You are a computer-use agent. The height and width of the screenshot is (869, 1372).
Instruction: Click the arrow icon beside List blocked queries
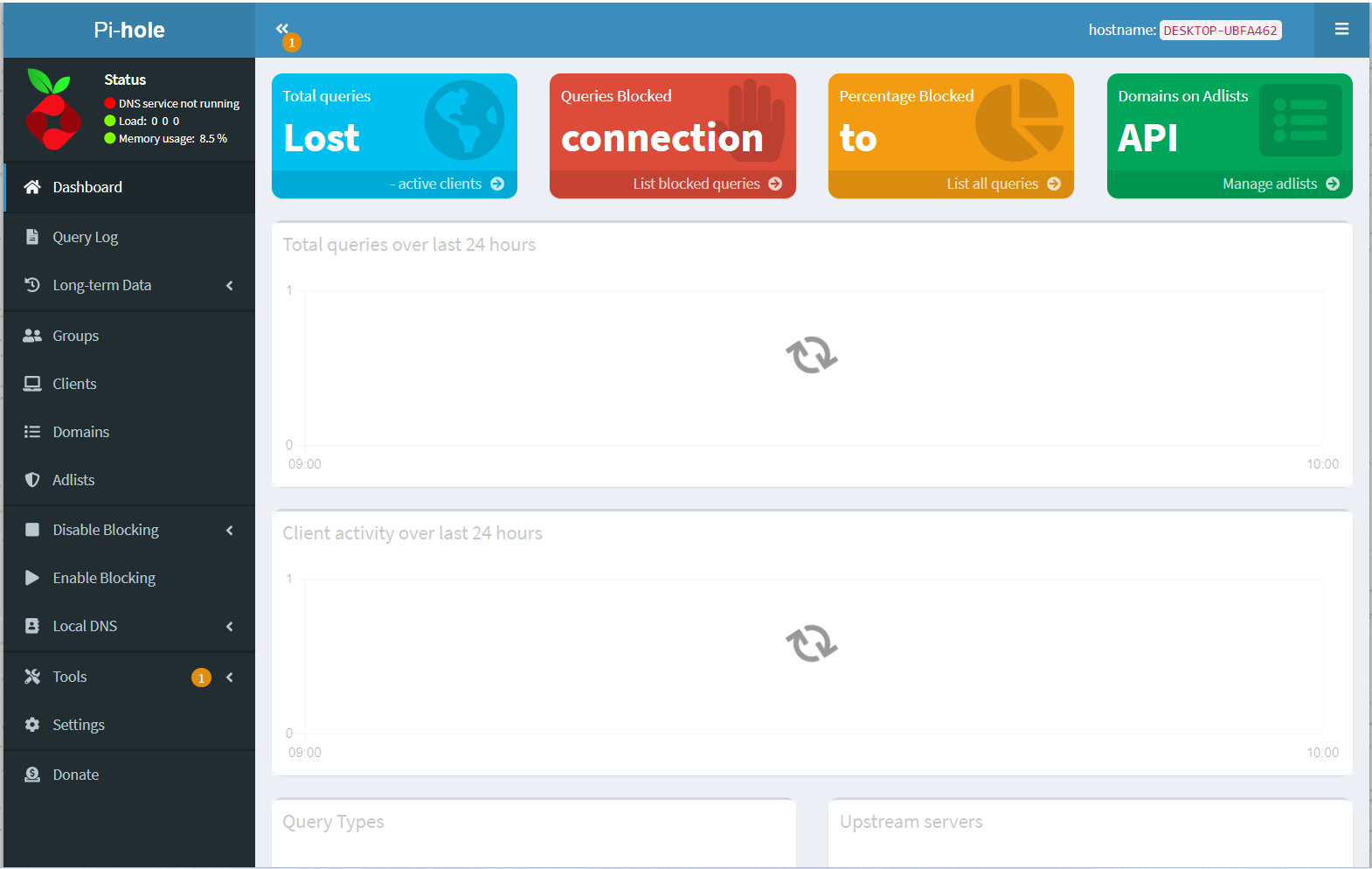pos(775,184)
